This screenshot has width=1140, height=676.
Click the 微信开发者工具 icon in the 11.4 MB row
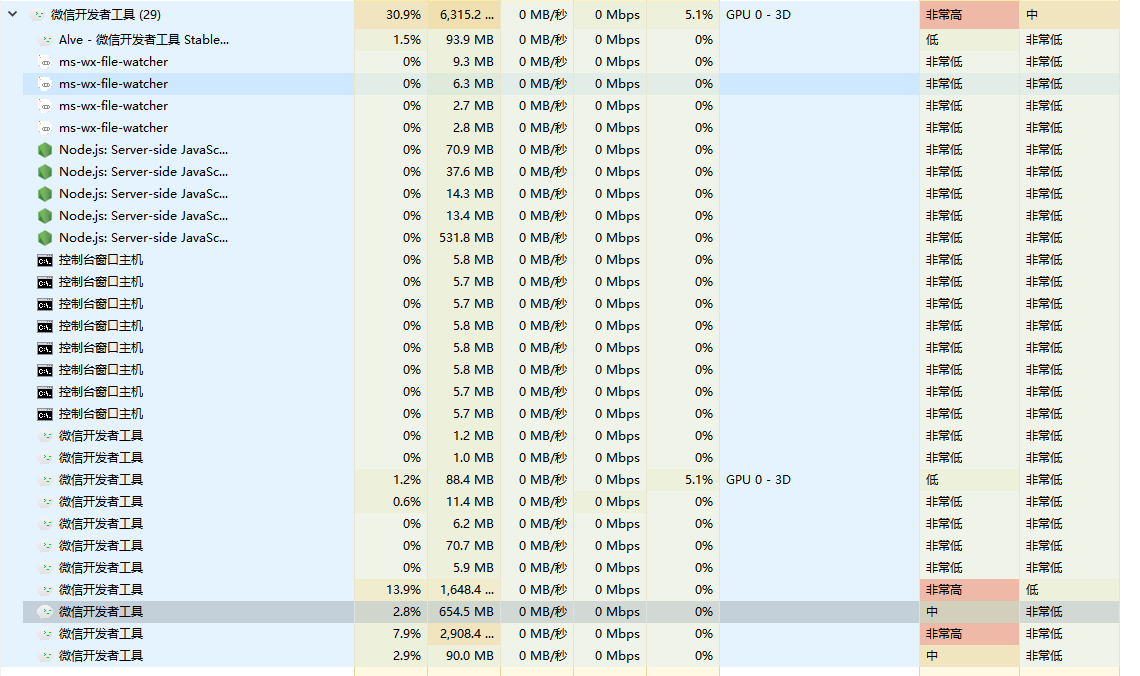[46, 502]
